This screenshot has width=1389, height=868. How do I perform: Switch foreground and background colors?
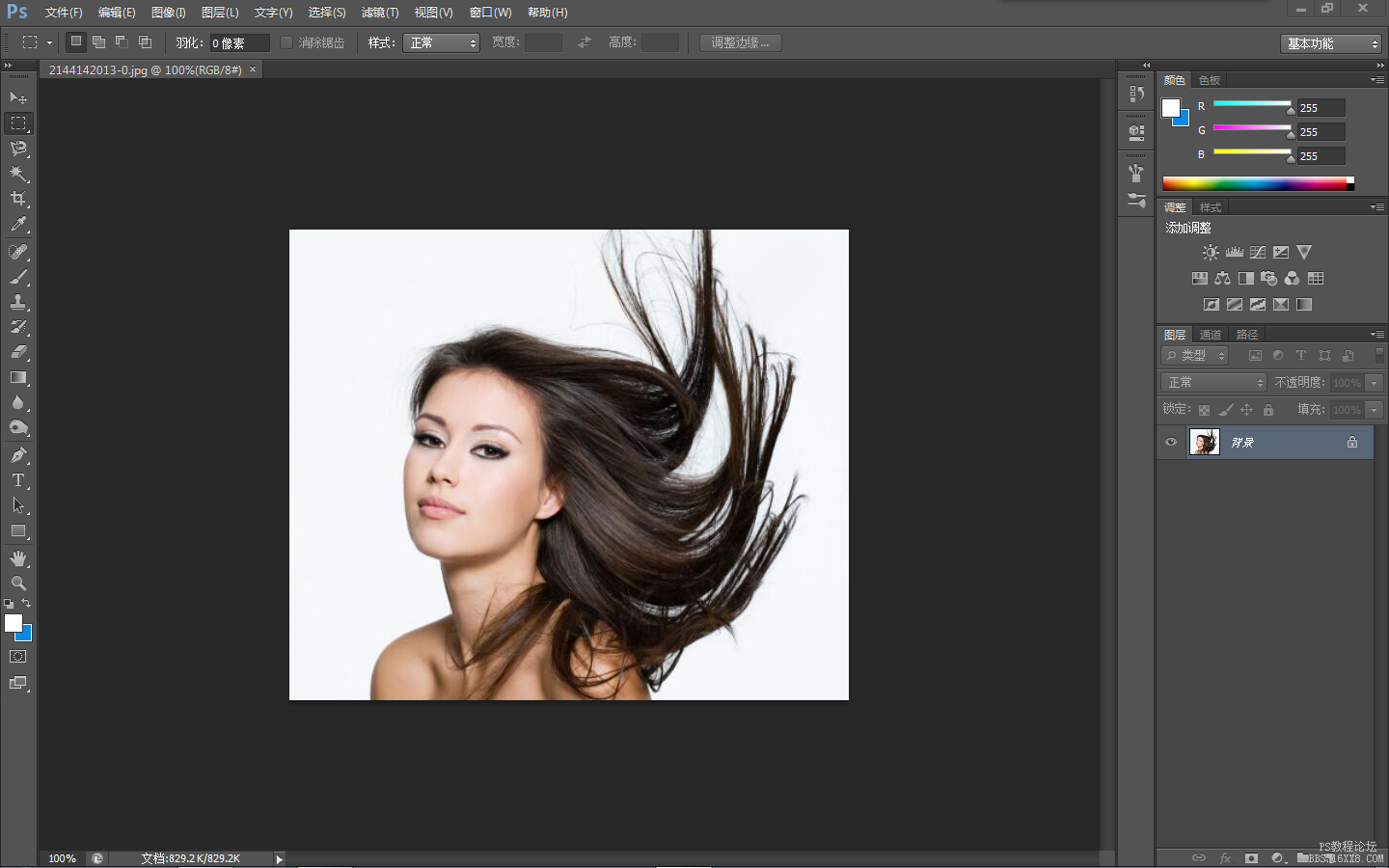tap(26, 604)
